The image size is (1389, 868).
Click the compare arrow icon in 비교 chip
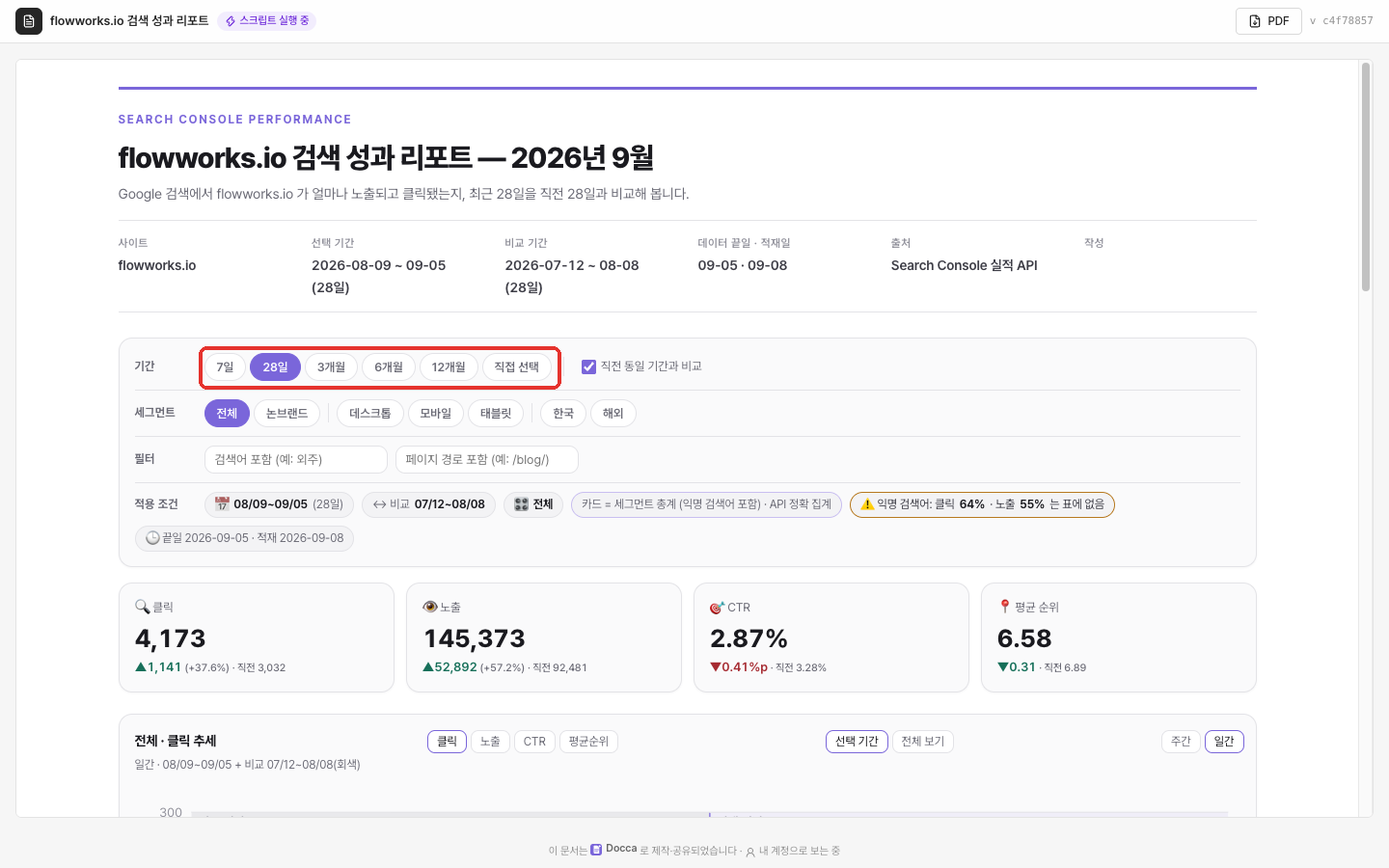pyautogui.click(x=380, y=504)
